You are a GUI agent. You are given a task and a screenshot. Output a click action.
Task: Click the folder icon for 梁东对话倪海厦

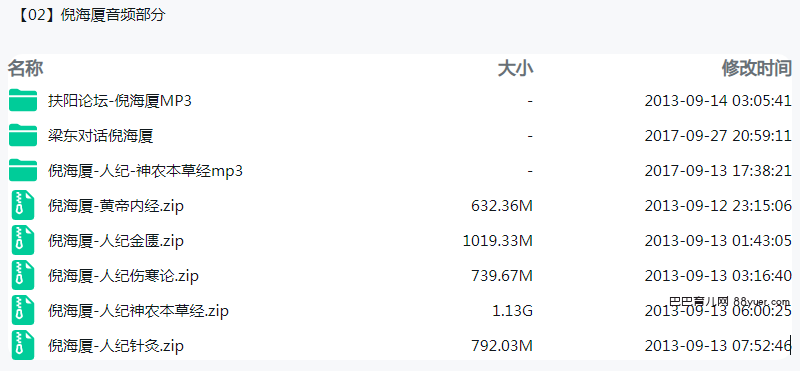coord(23,135)
